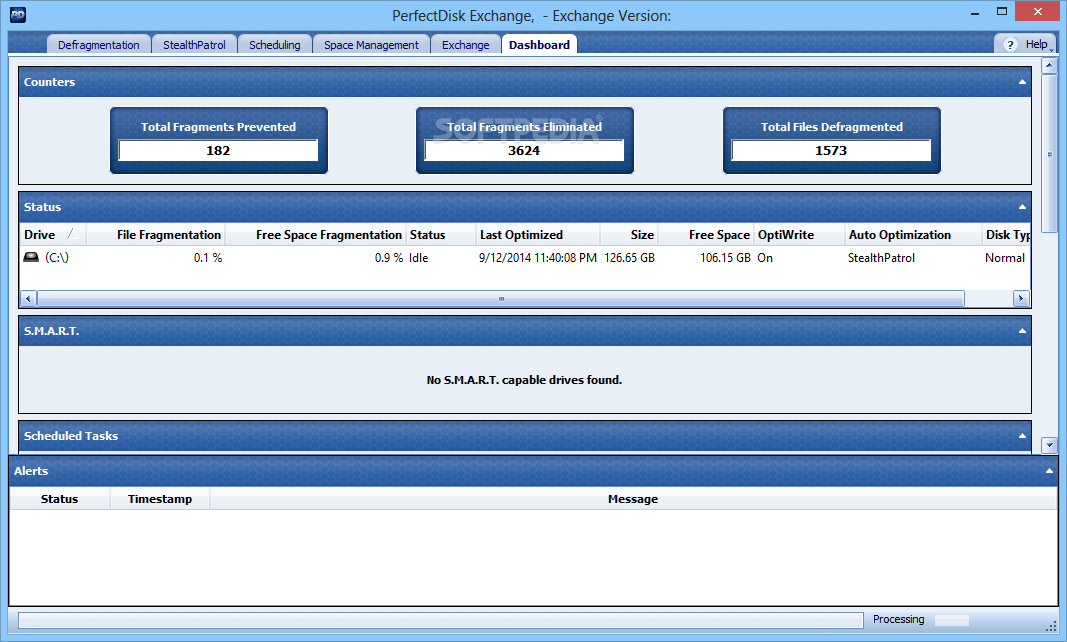Collapse the S.M.A.R.T. section
Screen dimensions: 1067x642
click(1021, 331)
